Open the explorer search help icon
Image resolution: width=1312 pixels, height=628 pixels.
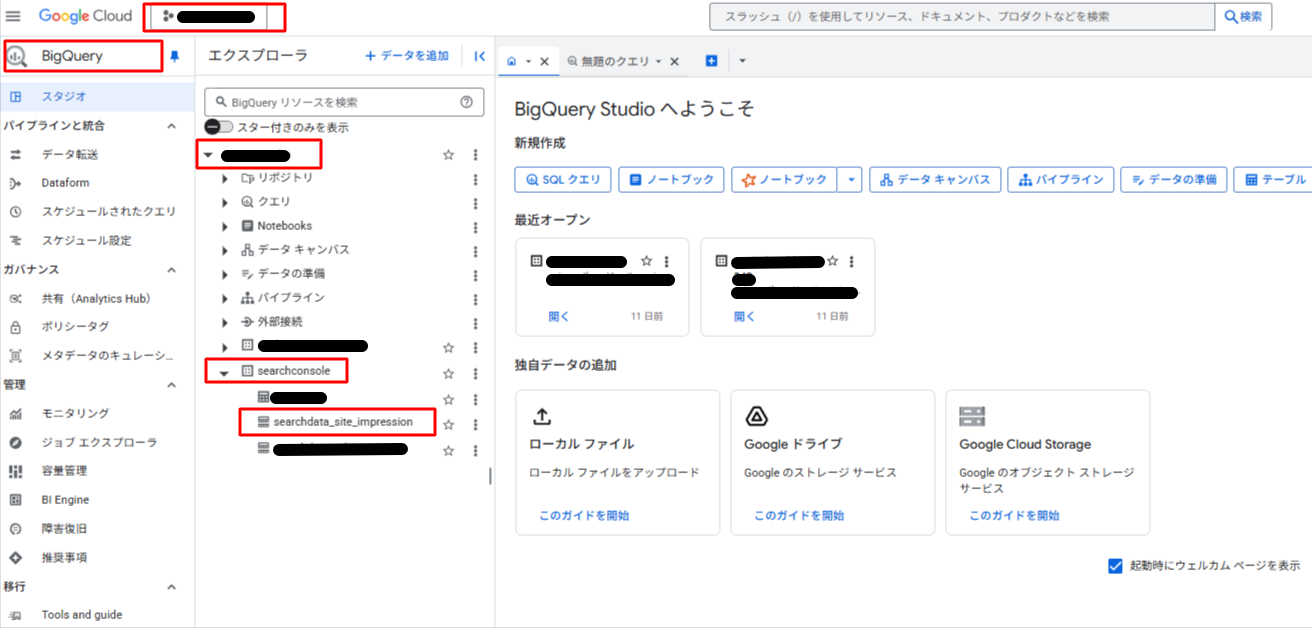point(466,102)
